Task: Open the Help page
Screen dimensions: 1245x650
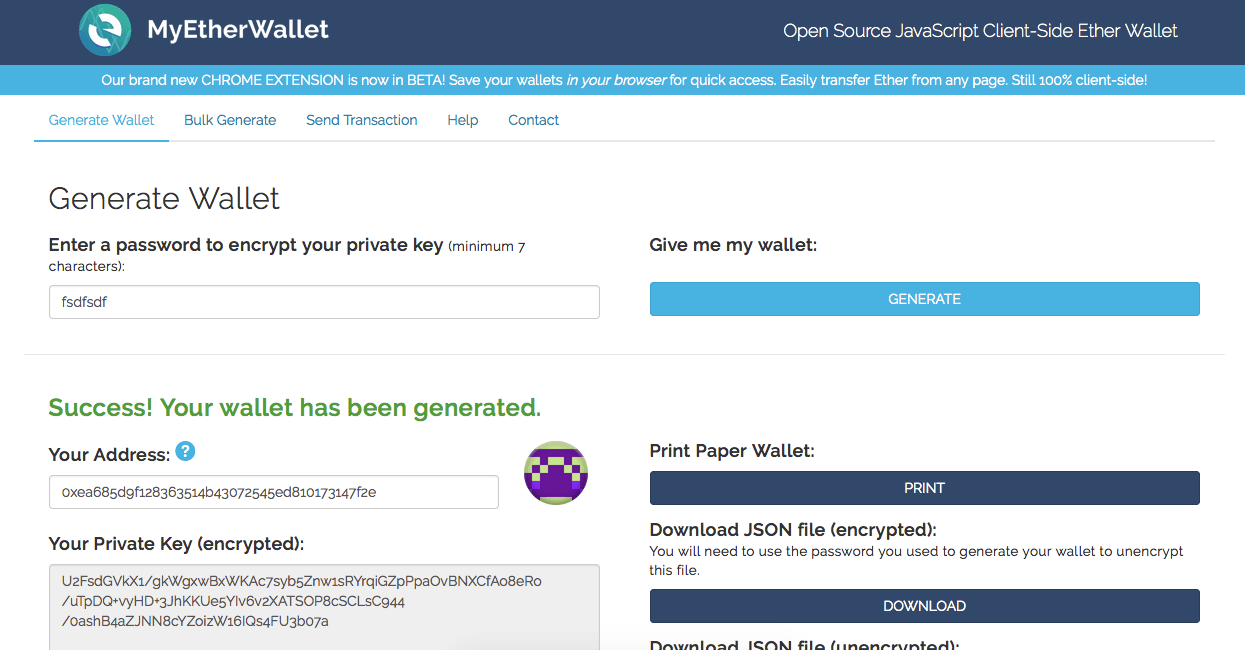Action: point(462,120)
